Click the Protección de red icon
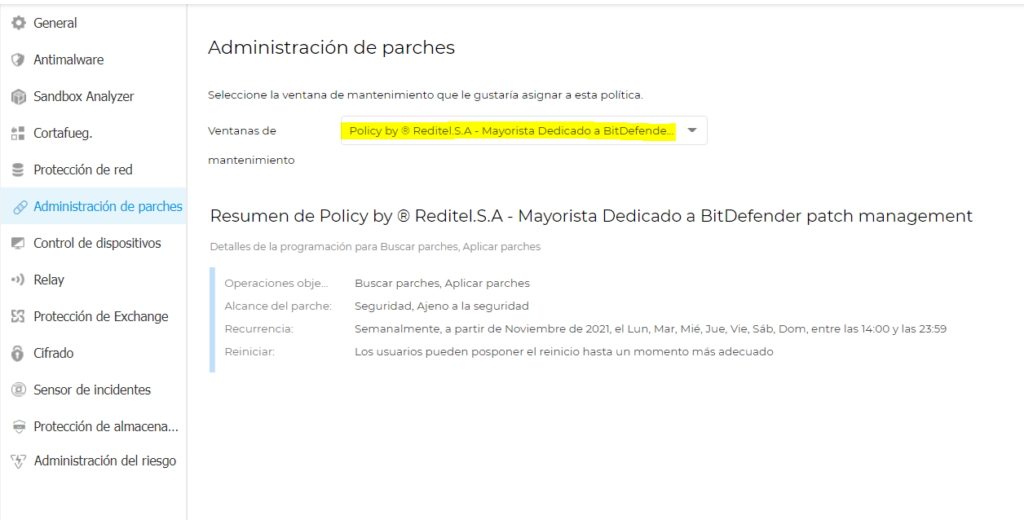This screenshot has height=520, width=1024. (x=18, y=170)
